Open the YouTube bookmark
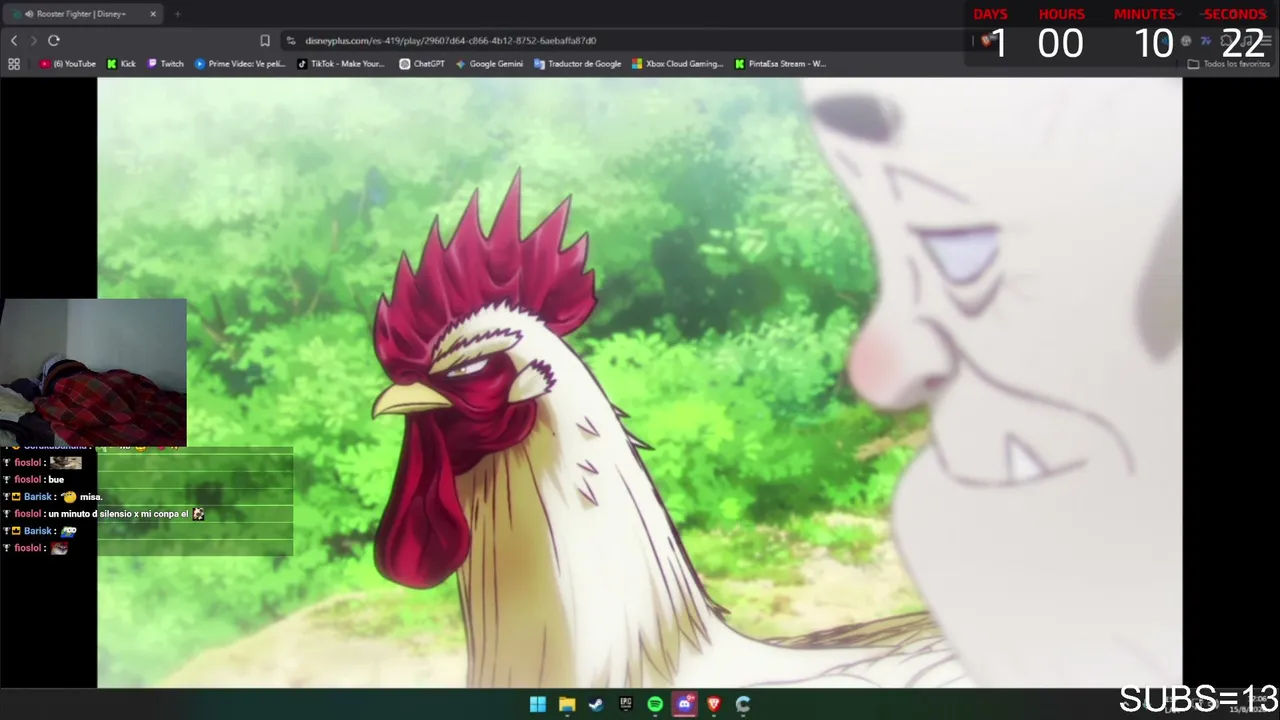Image resolution: width=1280 pixels, height=720 pixels. point(68,64)
